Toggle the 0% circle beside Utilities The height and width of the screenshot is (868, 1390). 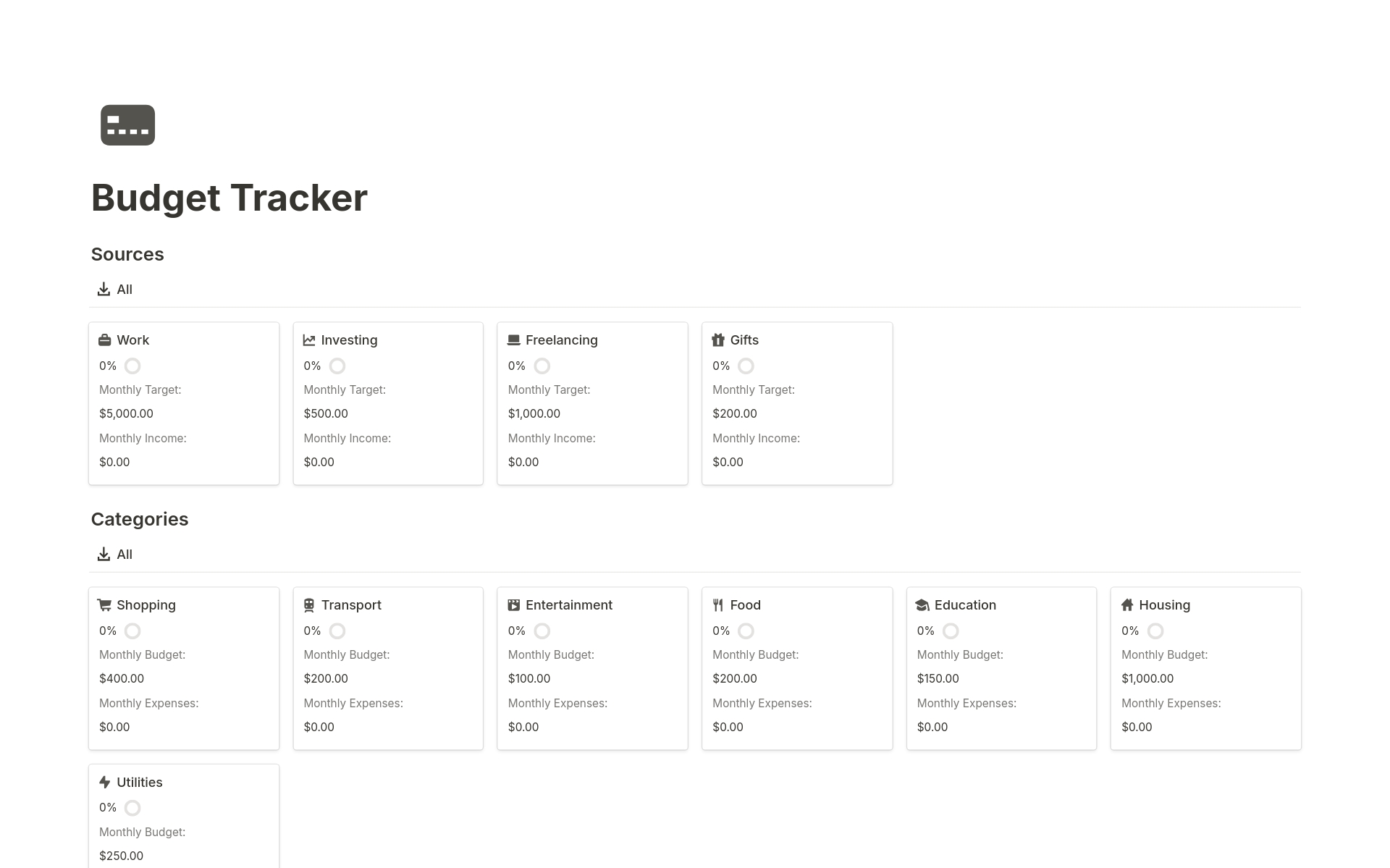pyautogui.click(x=132, y=807)
